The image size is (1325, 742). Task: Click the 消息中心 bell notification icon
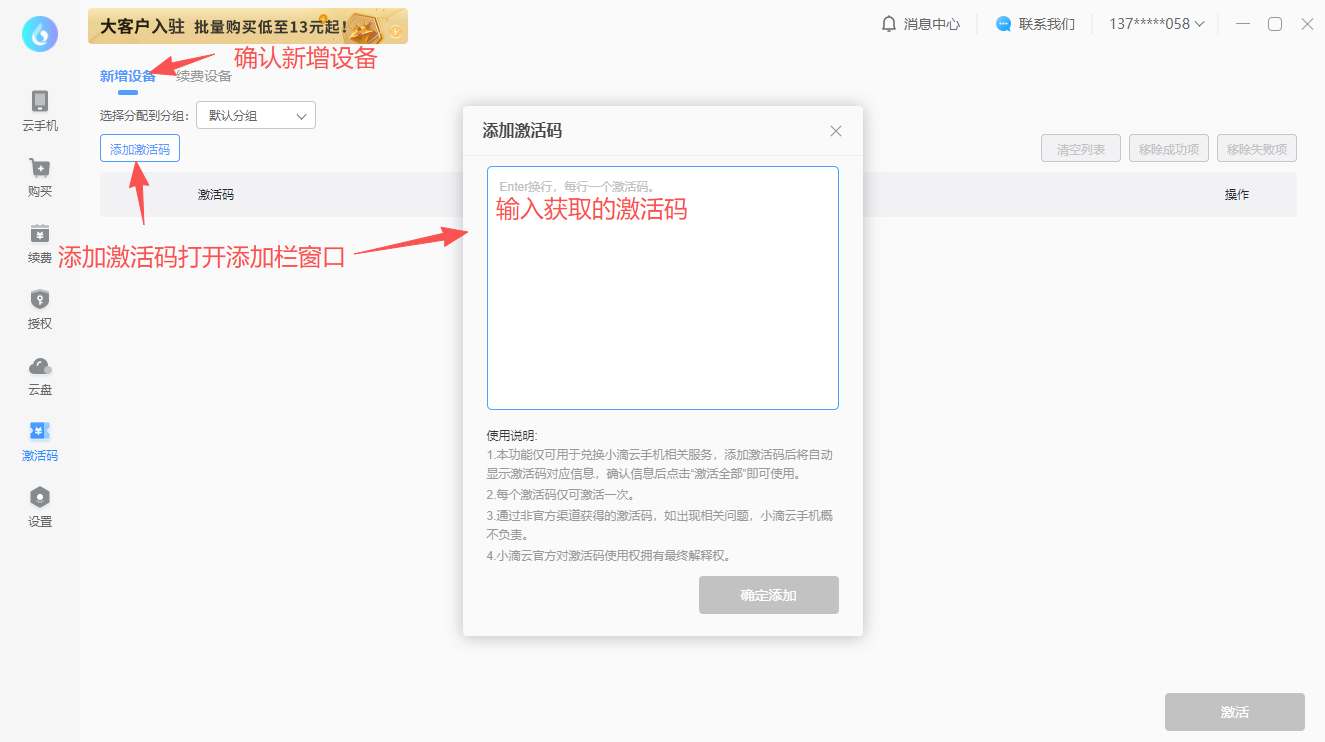coord(889,24)
